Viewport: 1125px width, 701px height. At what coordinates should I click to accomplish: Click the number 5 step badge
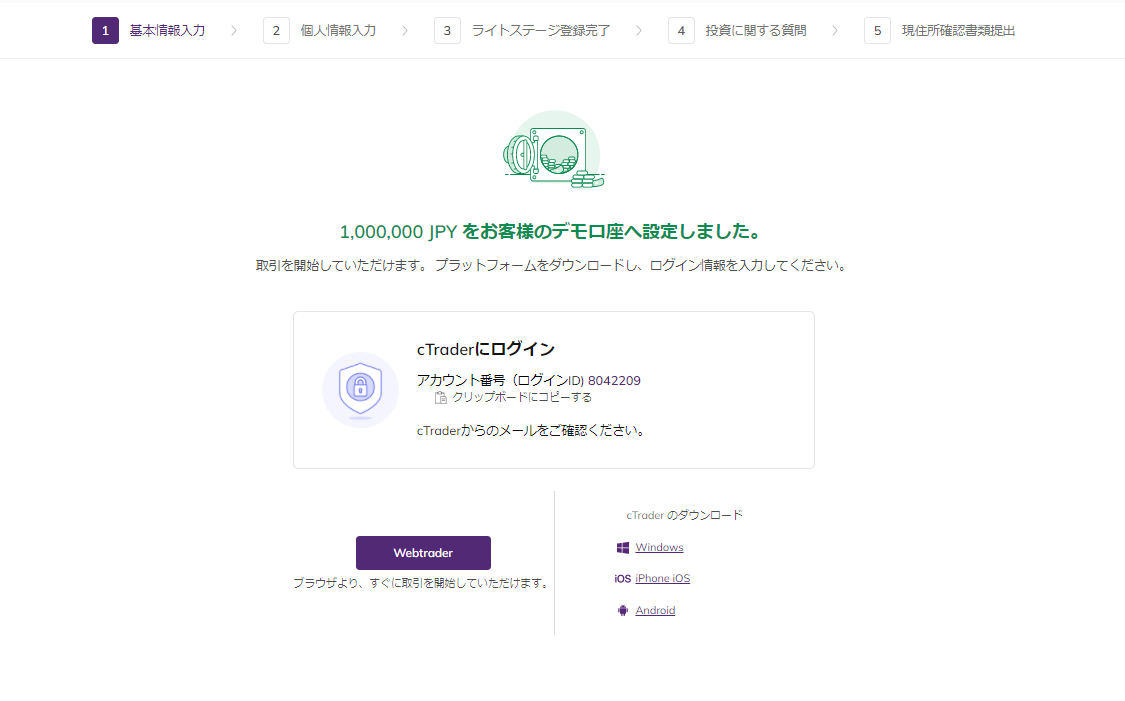(877, 31)
